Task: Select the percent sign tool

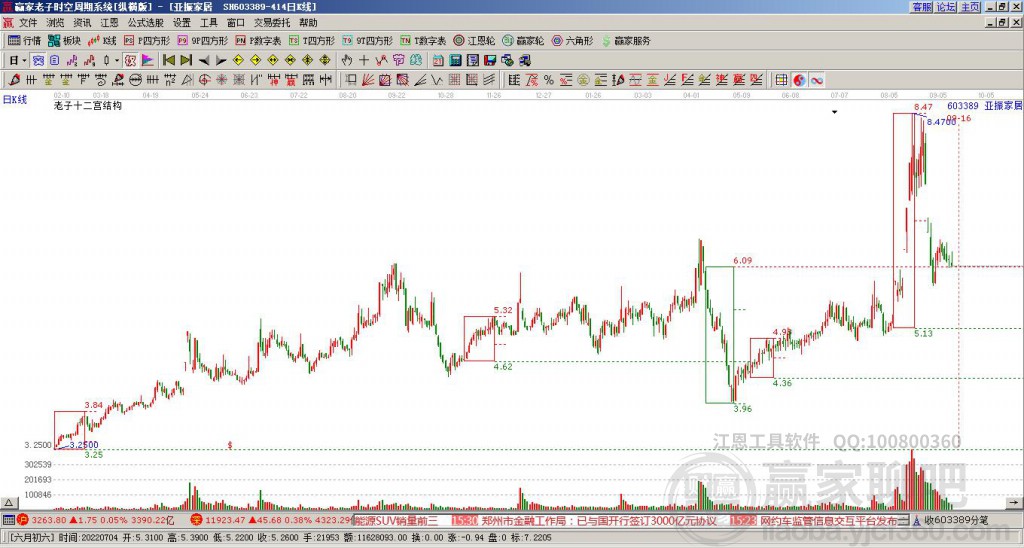Action: pos(548,80)
